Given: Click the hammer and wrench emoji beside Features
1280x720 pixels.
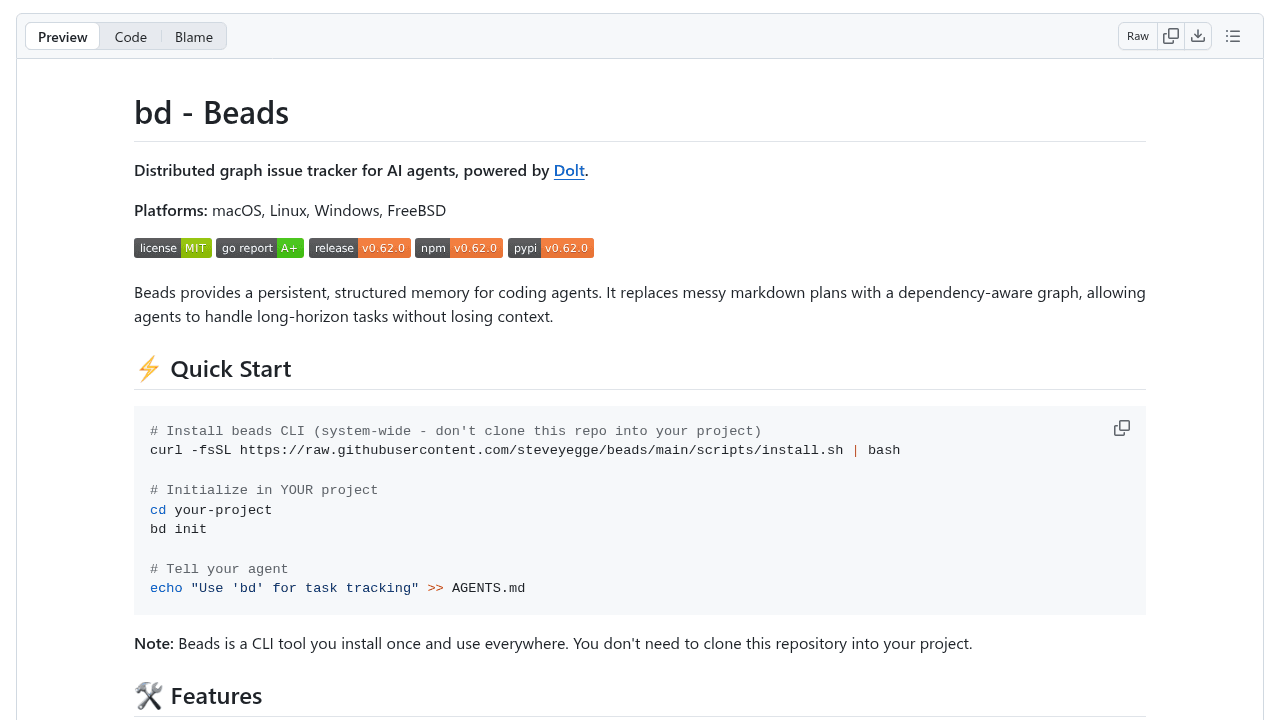Looking at the screenshot, I should tap(148, 695).
